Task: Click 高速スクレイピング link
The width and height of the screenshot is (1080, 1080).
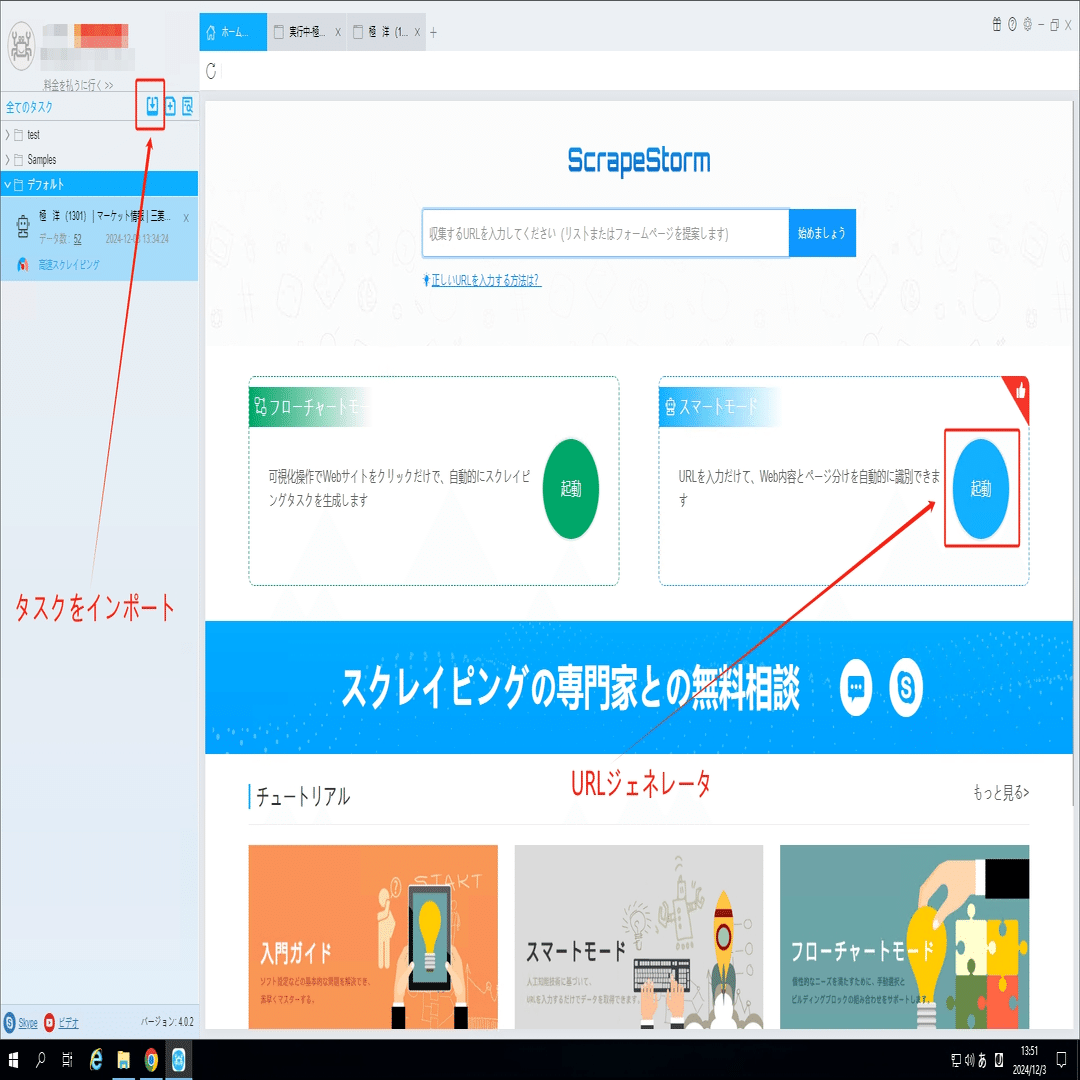Action: (x=69, y=264)
